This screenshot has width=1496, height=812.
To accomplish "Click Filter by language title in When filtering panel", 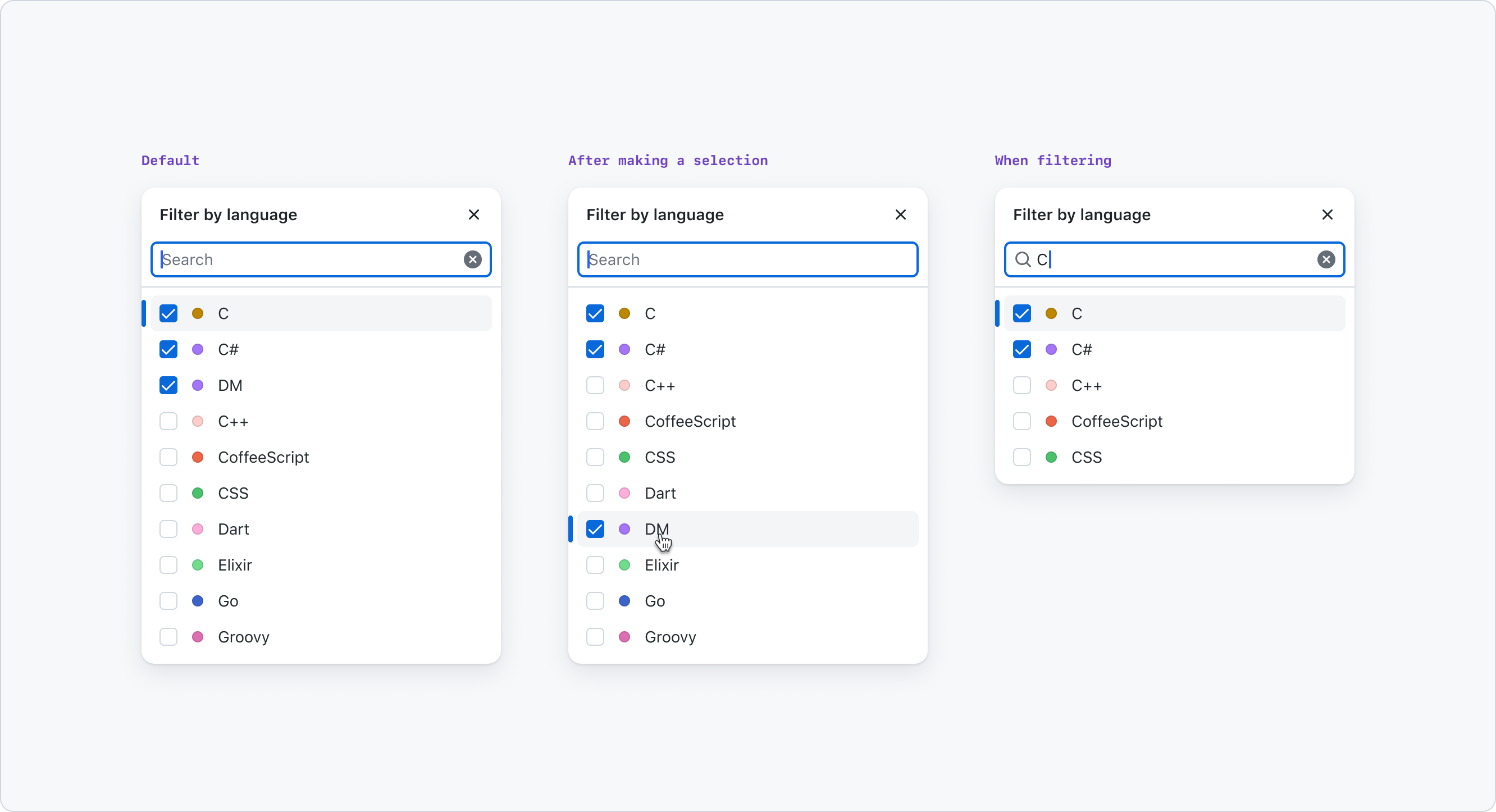I will point(1083,214).
